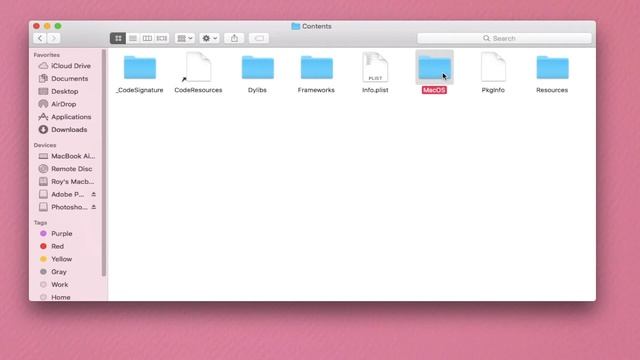640x360 pixels.
Task: Switch to icon view
Action: (x=118, y=38)
